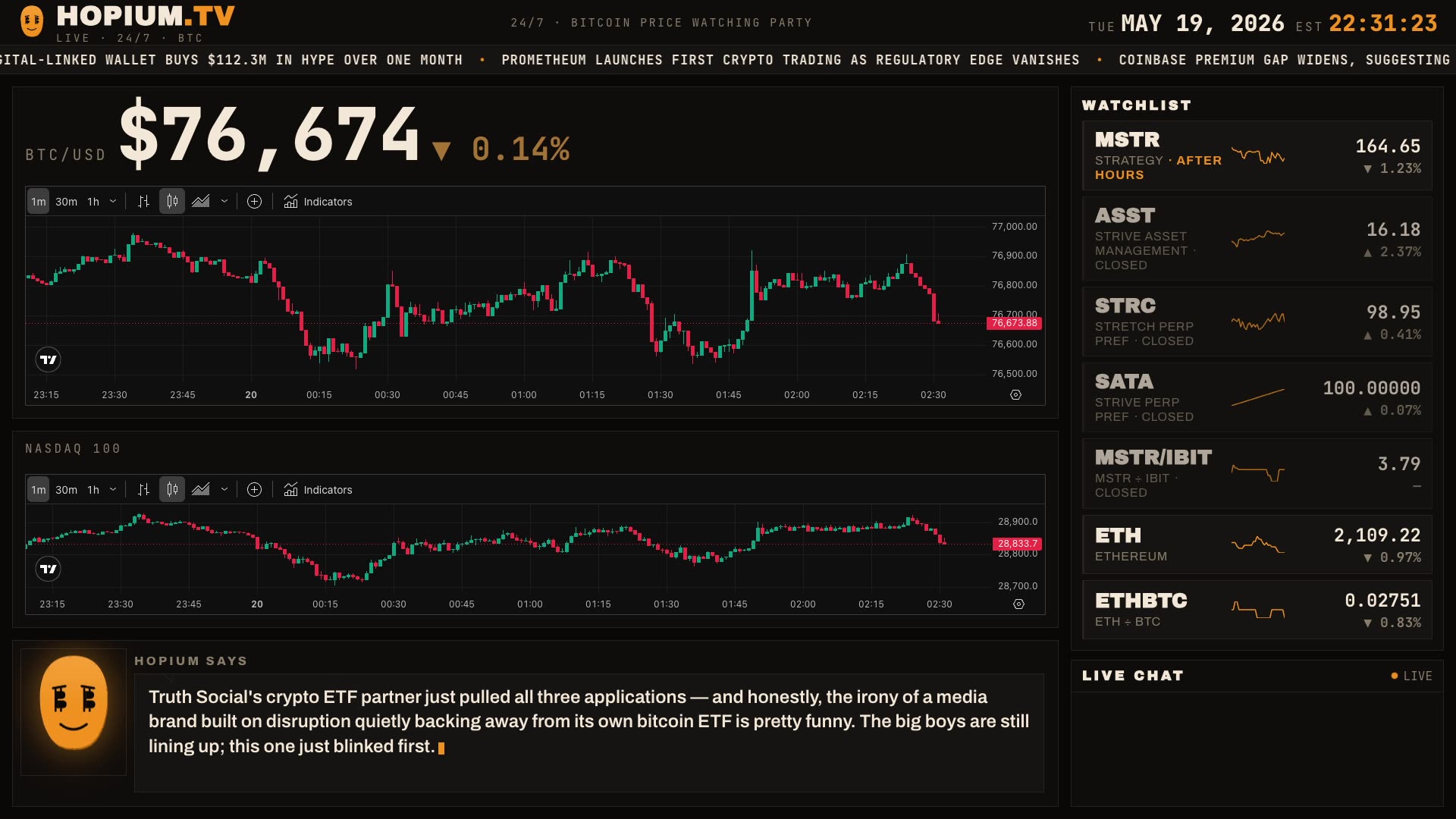Select bars chart style in Nasdaq chart toolbar

coord(143,490)
